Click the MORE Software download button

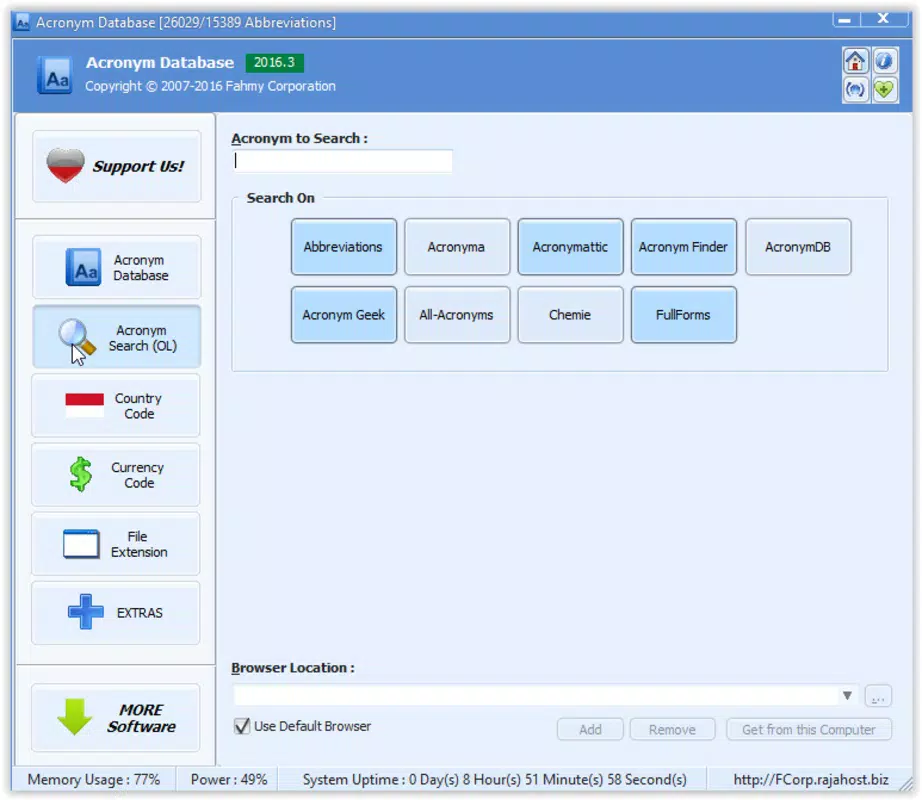116,718
